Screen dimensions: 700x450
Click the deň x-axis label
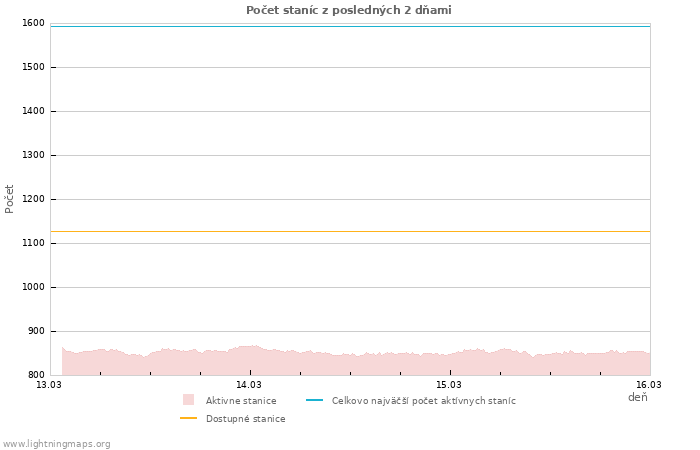pyautogui.click(x=637, y=398)
